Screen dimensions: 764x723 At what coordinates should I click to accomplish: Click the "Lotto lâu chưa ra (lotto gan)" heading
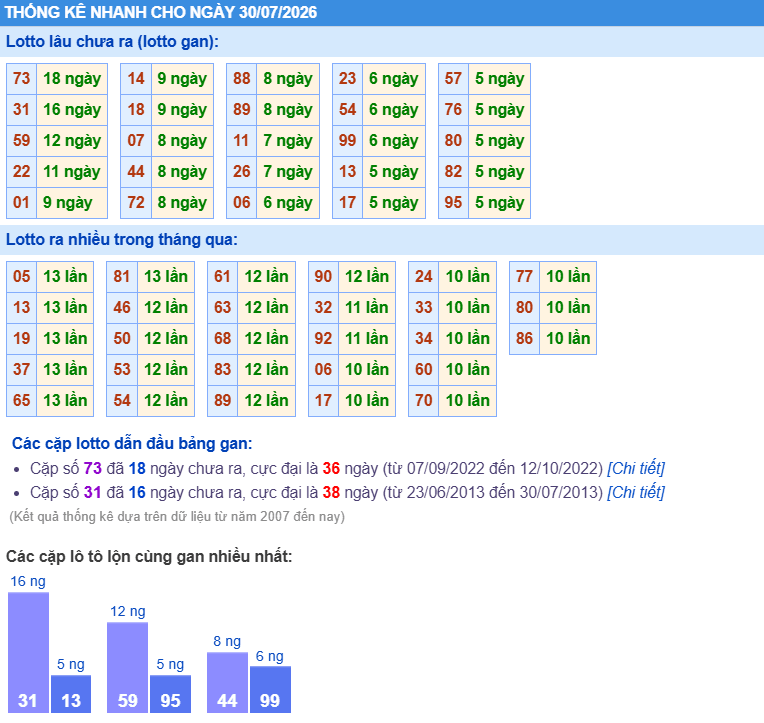pos(113,42)
